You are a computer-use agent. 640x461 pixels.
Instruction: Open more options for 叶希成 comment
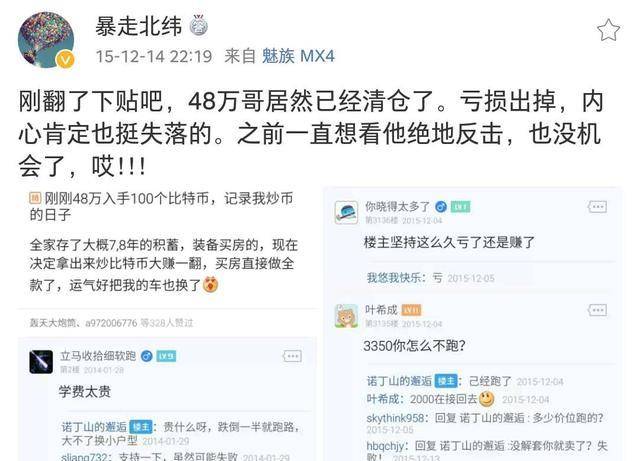597,310
